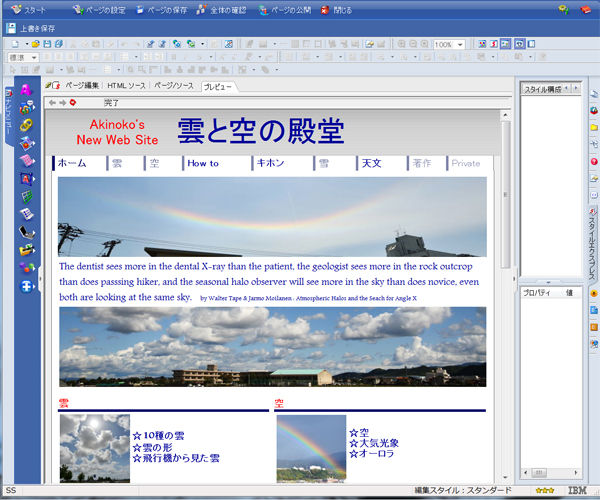The width and height of the screenshot is (600, 500).
Task: Click 閉じる in the top bar
Action: [336, 10]
